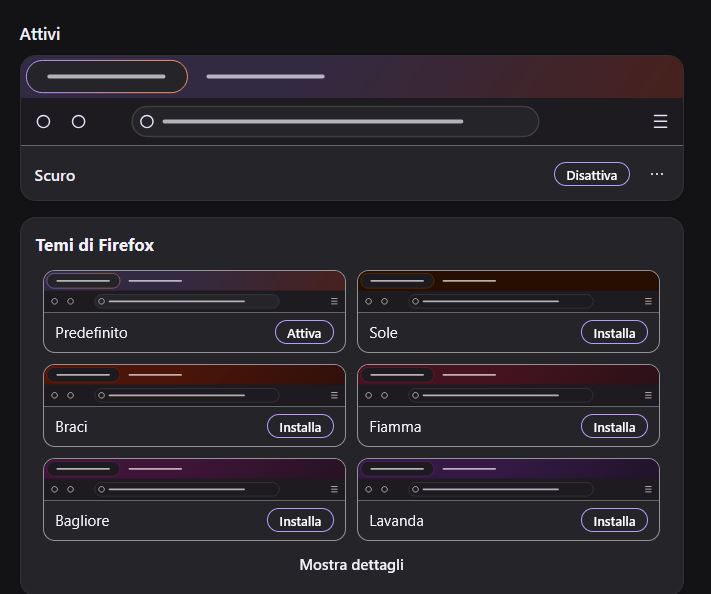
Task: Click hamburger icon in Predefinito theme preview
Action: click(x=334, y=302)
